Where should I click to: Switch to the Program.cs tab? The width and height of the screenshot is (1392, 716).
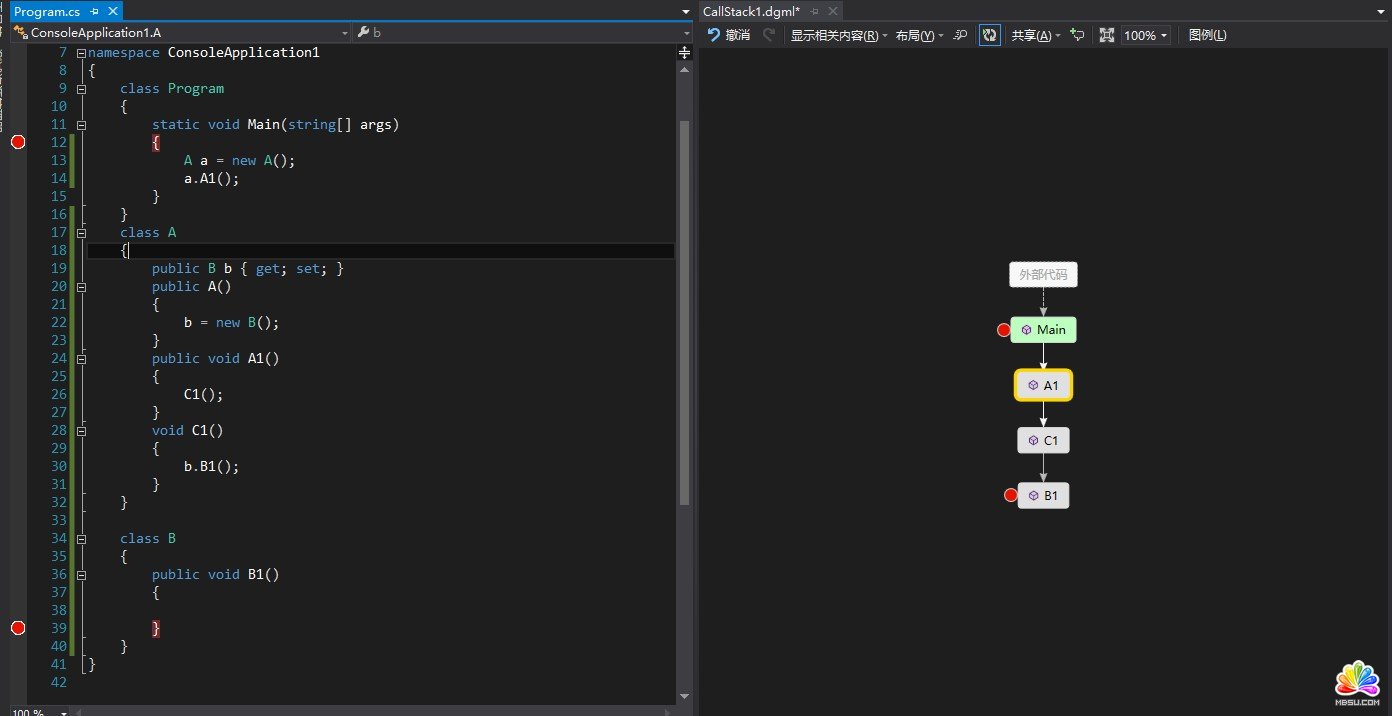(x=46, y=11)
